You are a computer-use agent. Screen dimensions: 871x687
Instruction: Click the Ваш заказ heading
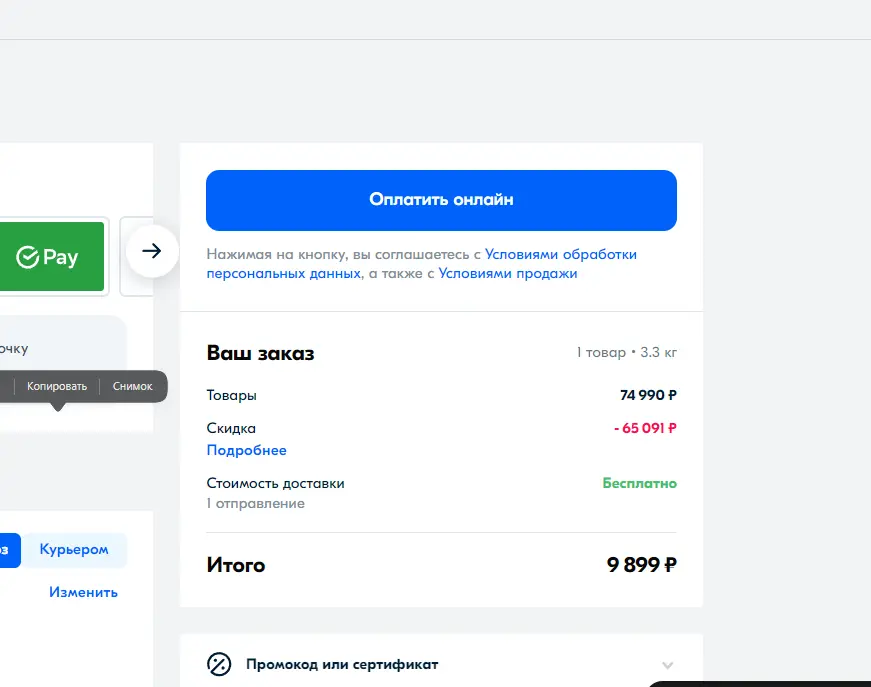(x=261, y=353)
